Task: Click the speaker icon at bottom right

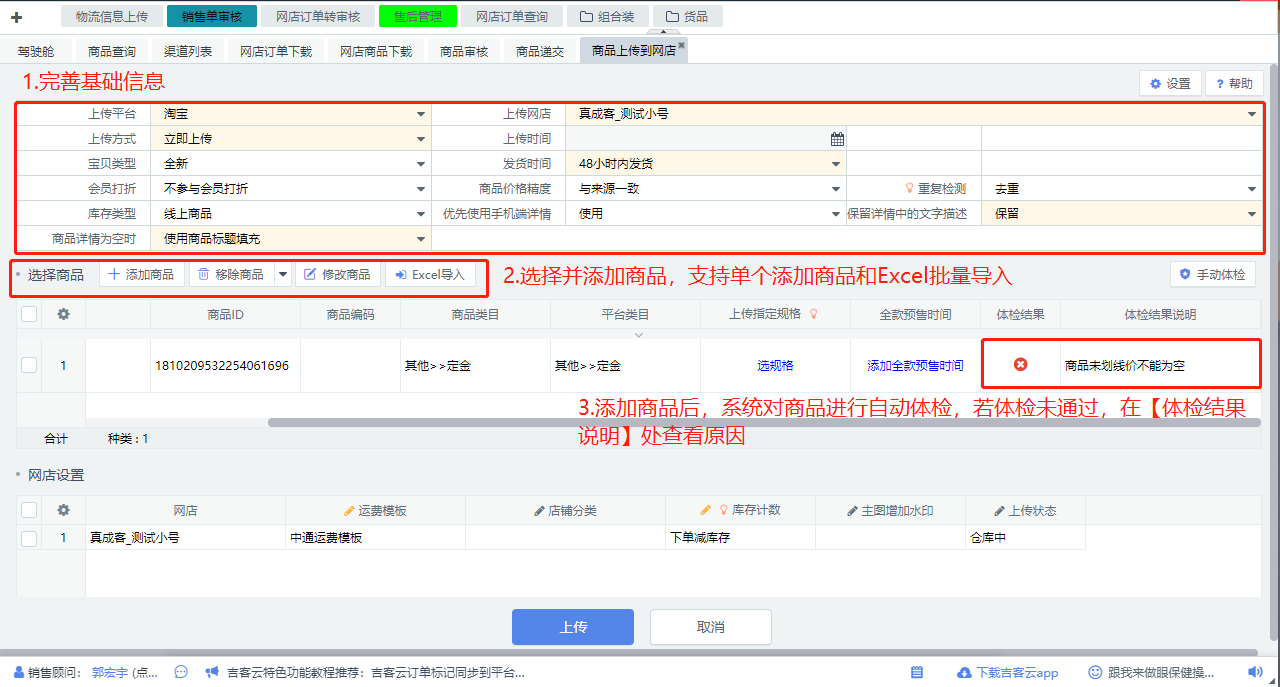Action: (x=1254, y=673)
